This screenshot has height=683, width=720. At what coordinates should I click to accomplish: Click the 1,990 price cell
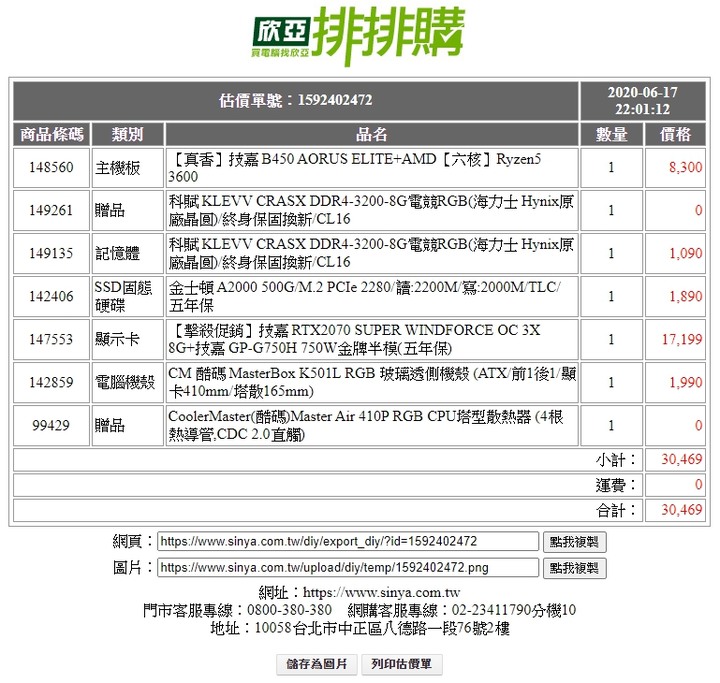[x=675, y=383]
